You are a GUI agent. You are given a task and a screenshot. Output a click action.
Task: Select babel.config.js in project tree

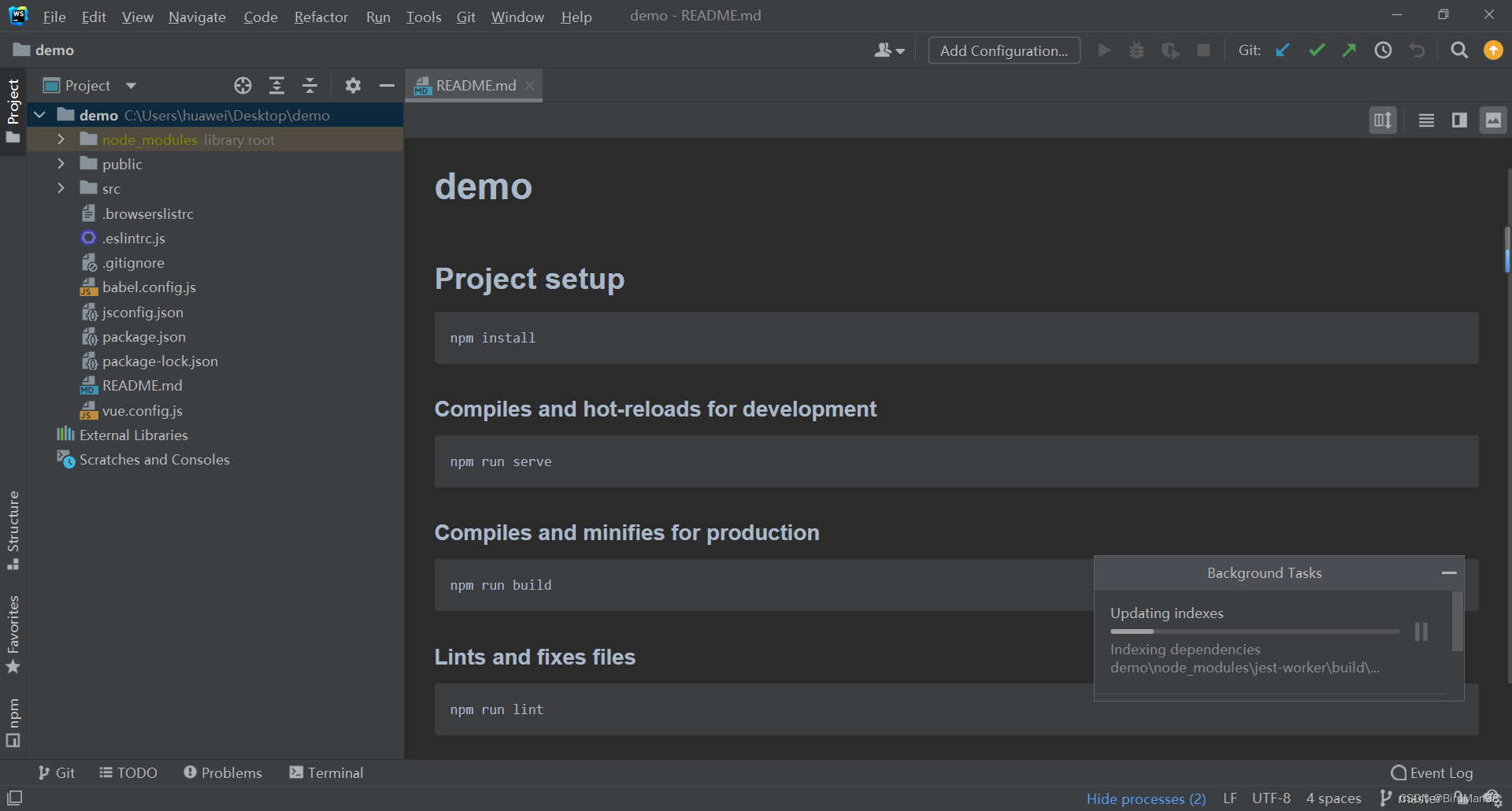click(x=149, y=287)
